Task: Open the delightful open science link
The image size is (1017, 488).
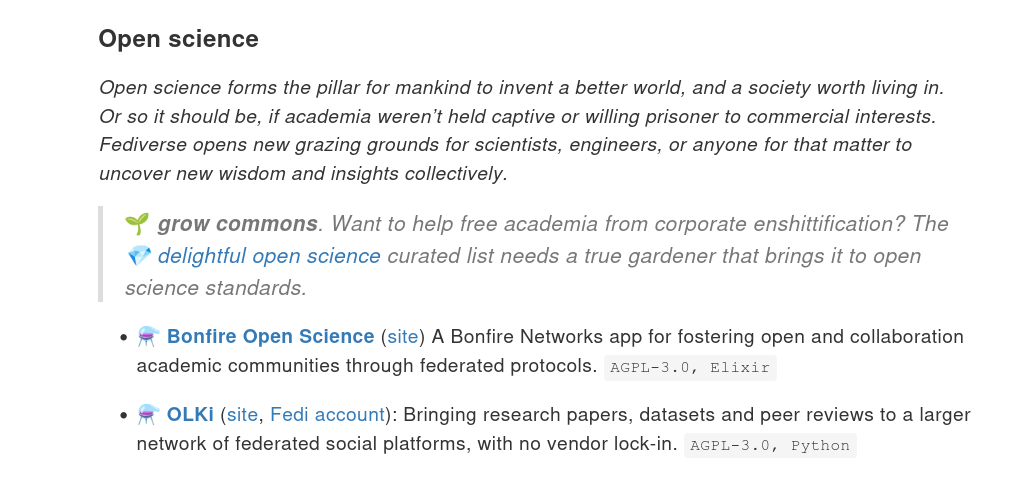Action: pyautogui.click(x=269, y=256)
